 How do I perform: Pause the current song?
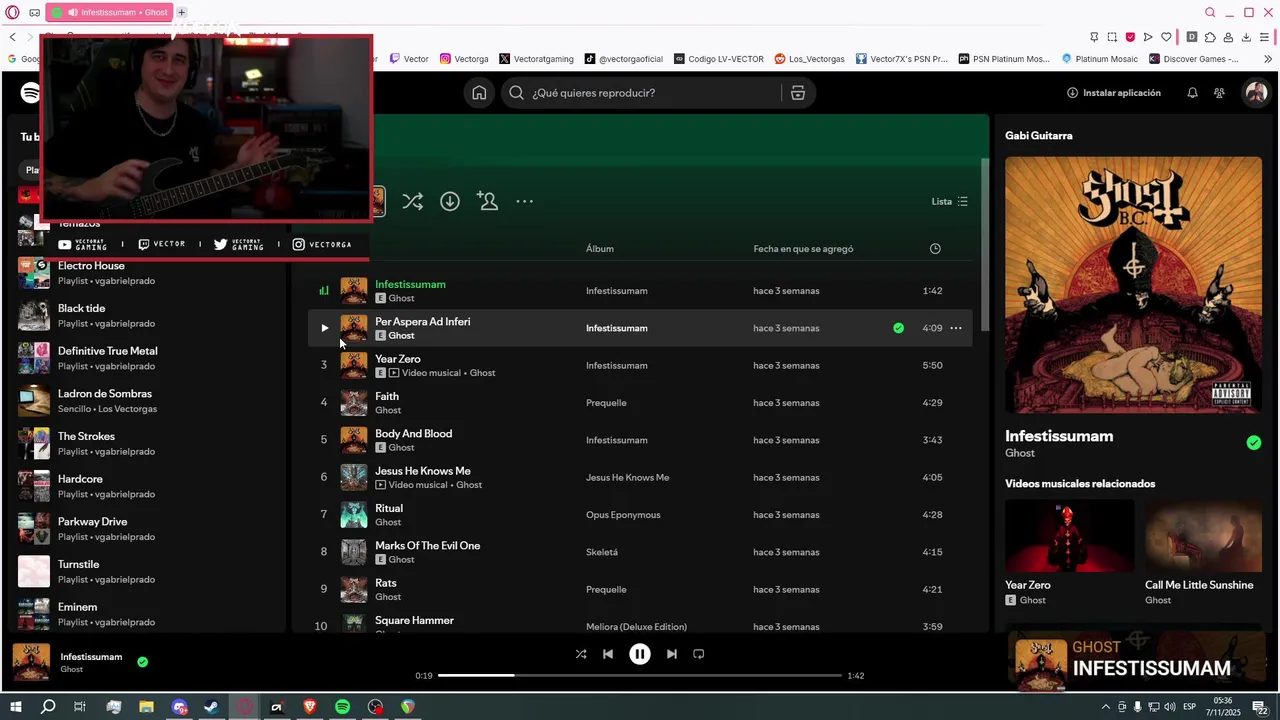[x=640, y=654]
